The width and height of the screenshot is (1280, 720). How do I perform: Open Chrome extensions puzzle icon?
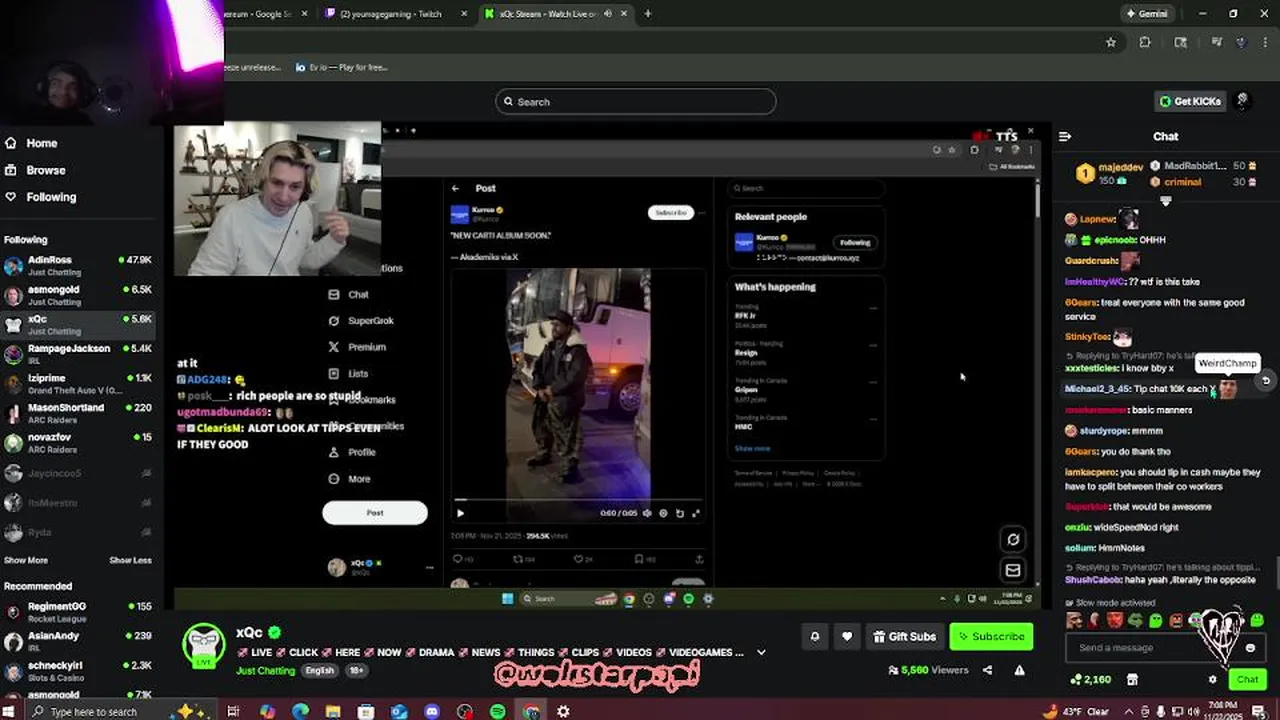coord(1145,42)
